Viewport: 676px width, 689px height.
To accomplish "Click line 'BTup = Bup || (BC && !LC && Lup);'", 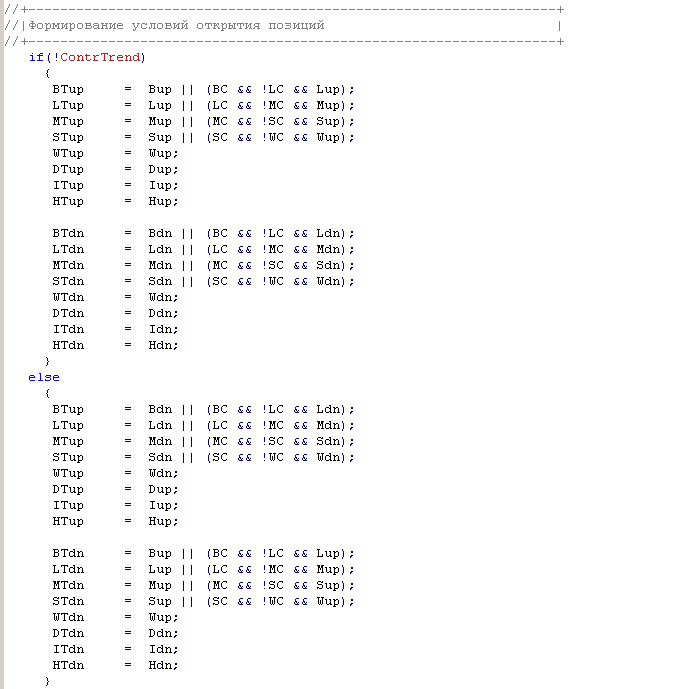I will (203, 90).
